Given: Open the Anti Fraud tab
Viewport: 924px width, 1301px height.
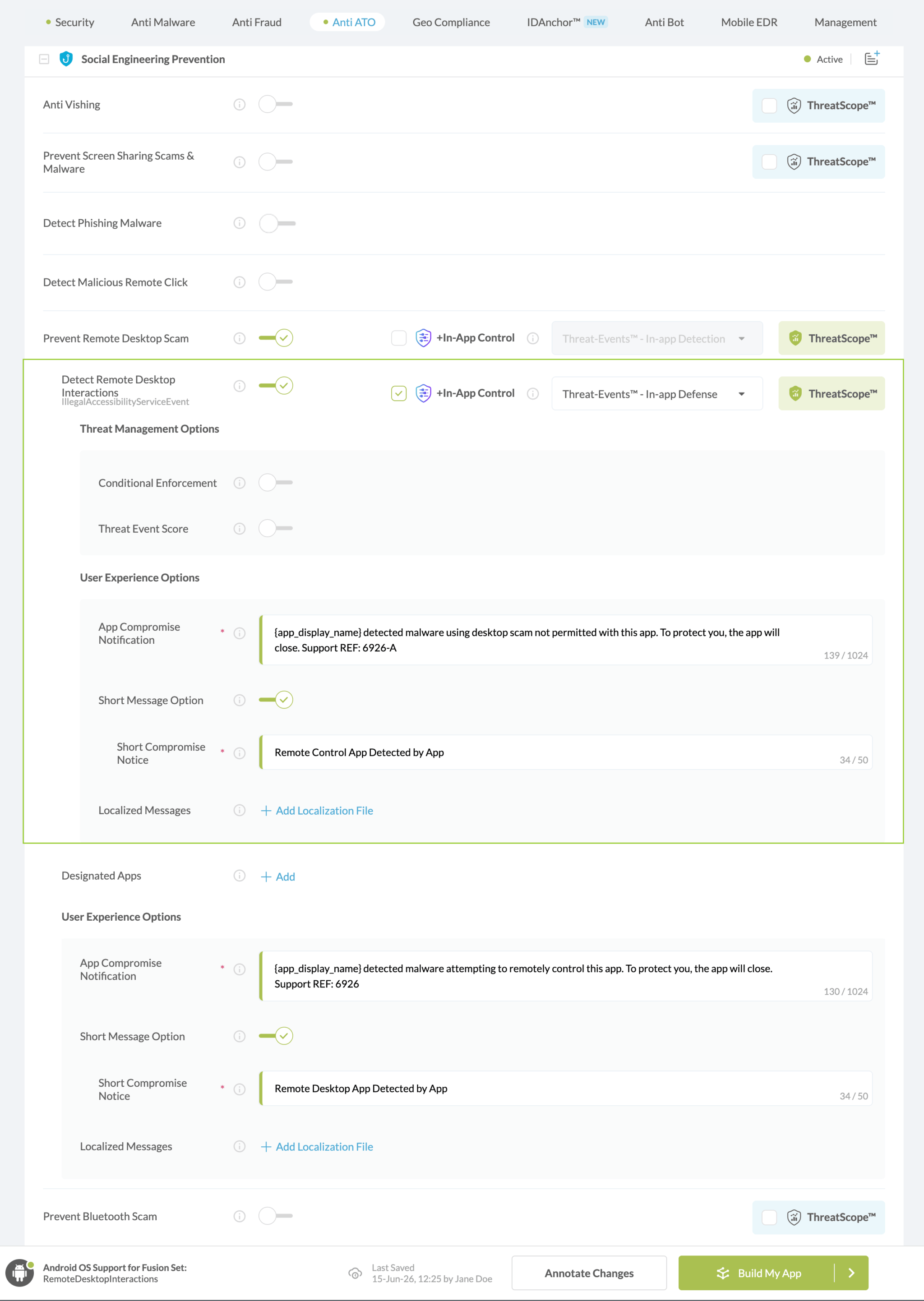Looking at the screenshot, I should [257, 22].
